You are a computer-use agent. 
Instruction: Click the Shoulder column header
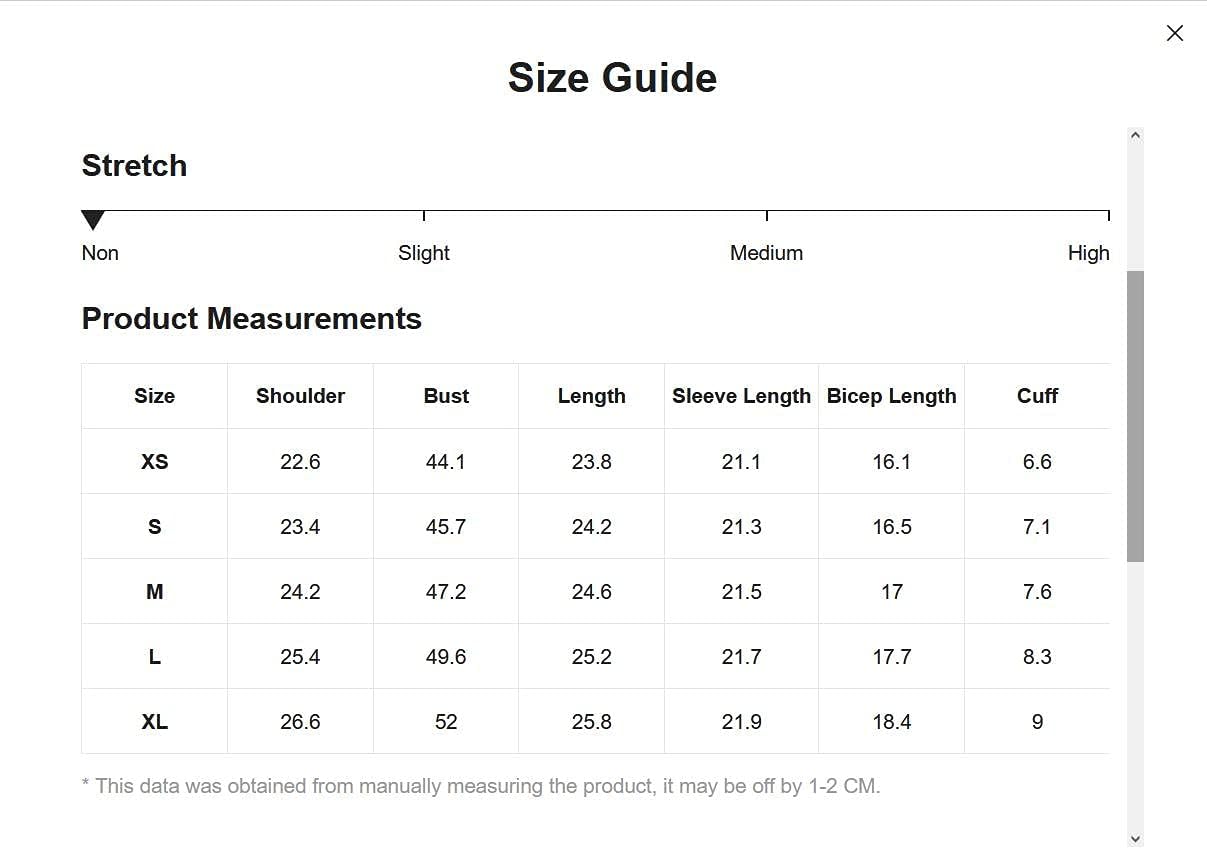pyautogui.click(x=300, y=396)
